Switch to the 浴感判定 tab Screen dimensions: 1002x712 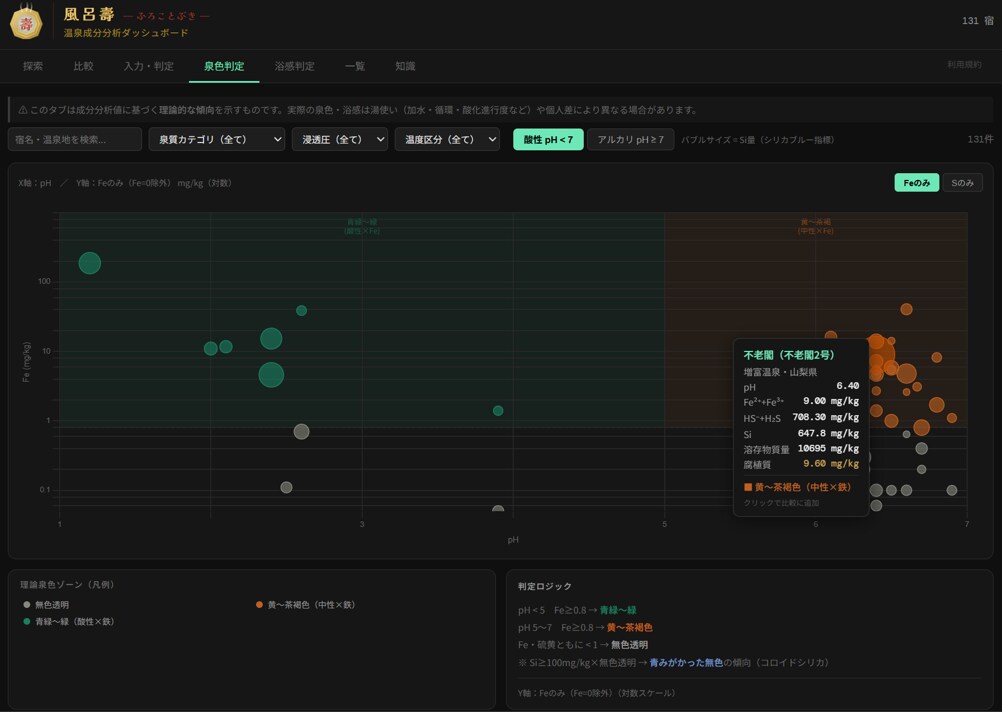pos(294,66)
